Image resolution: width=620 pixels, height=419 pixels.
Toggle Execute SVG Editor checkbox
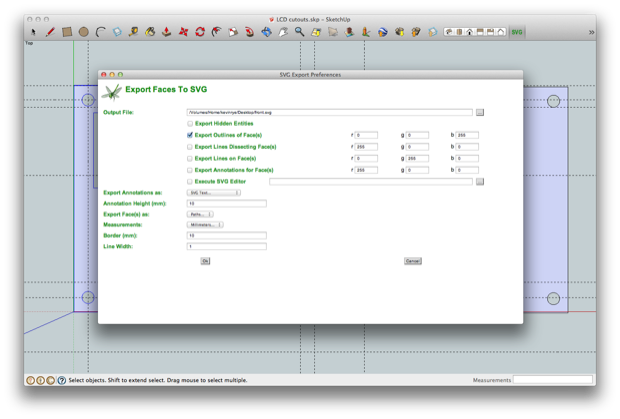pos(190,181)
